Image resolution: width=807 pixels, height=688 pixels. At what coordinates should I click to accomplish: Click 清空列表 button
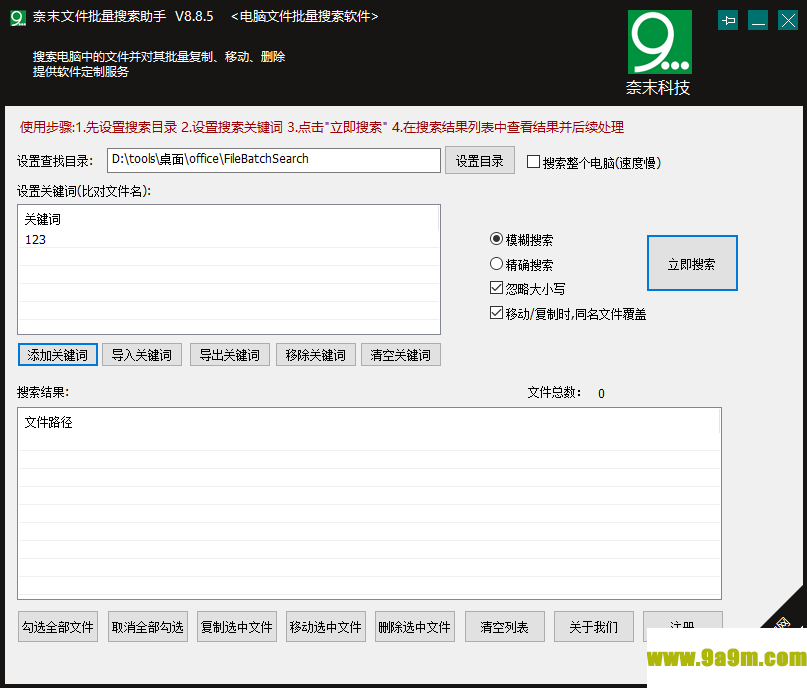coord(504,627)
